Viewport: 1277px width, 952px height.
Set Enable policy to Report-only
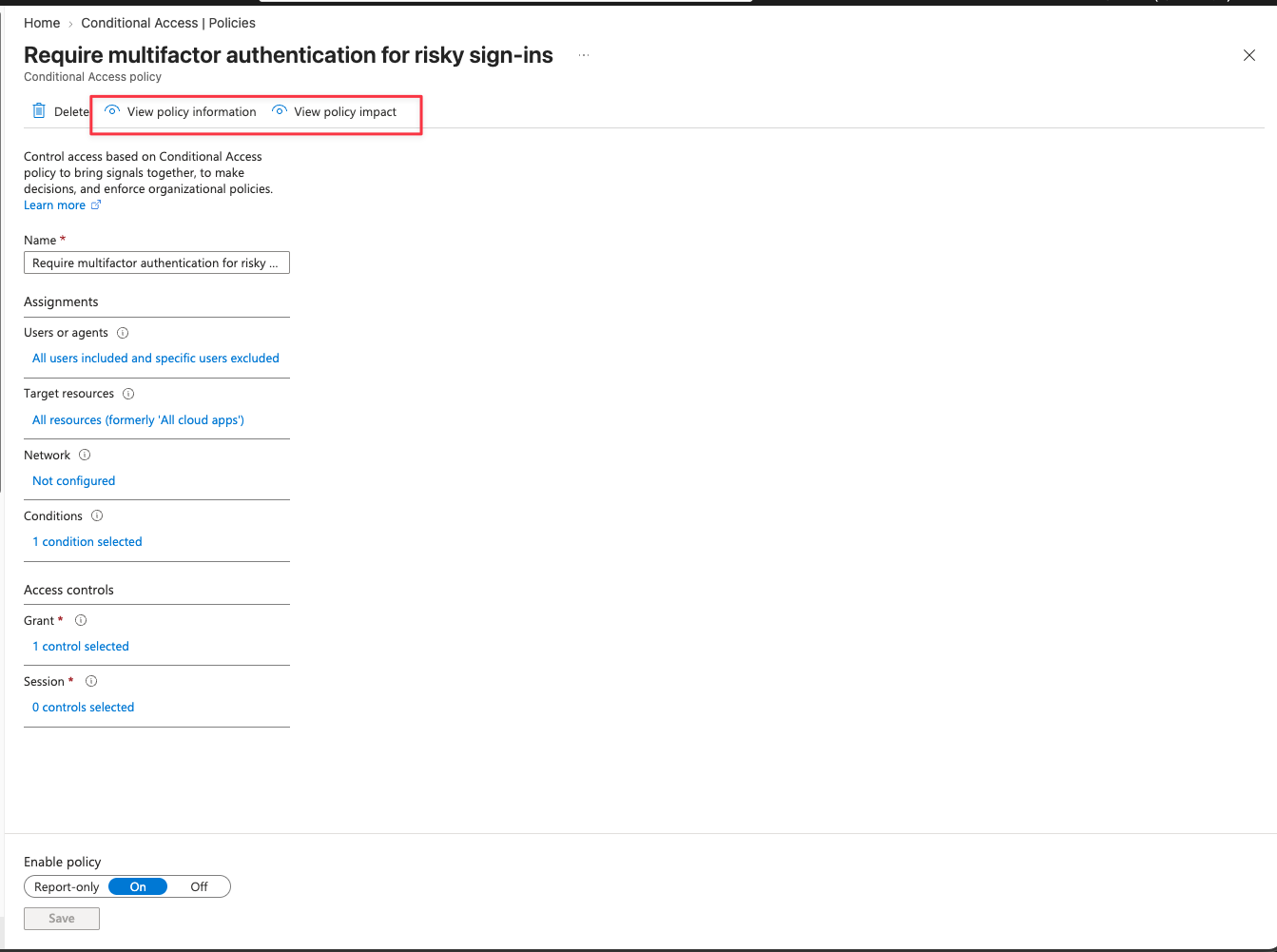(67, 886)
